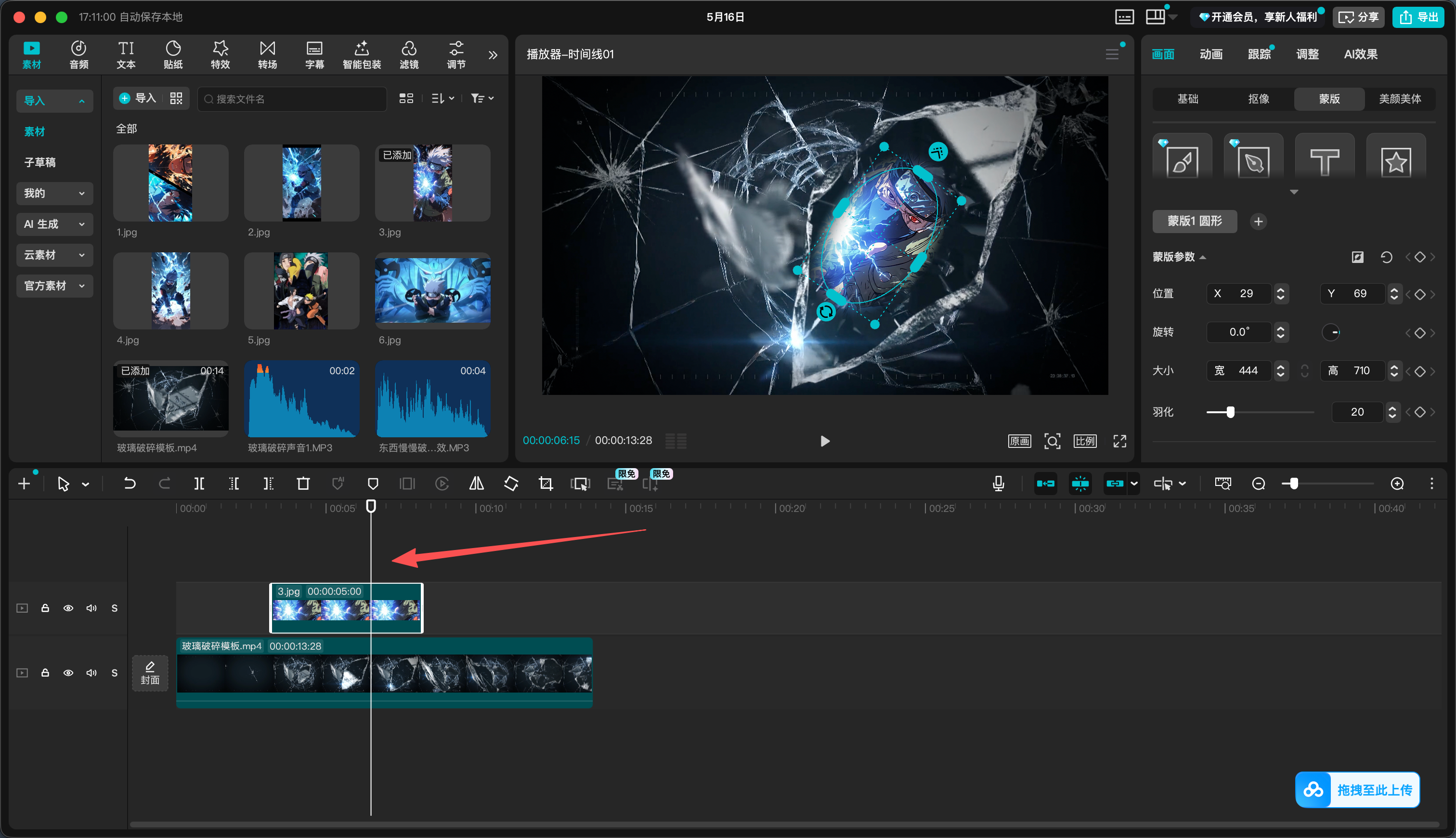Zoom in the timeline
The image size is (1456, 838).
(x=1397, y=484)
